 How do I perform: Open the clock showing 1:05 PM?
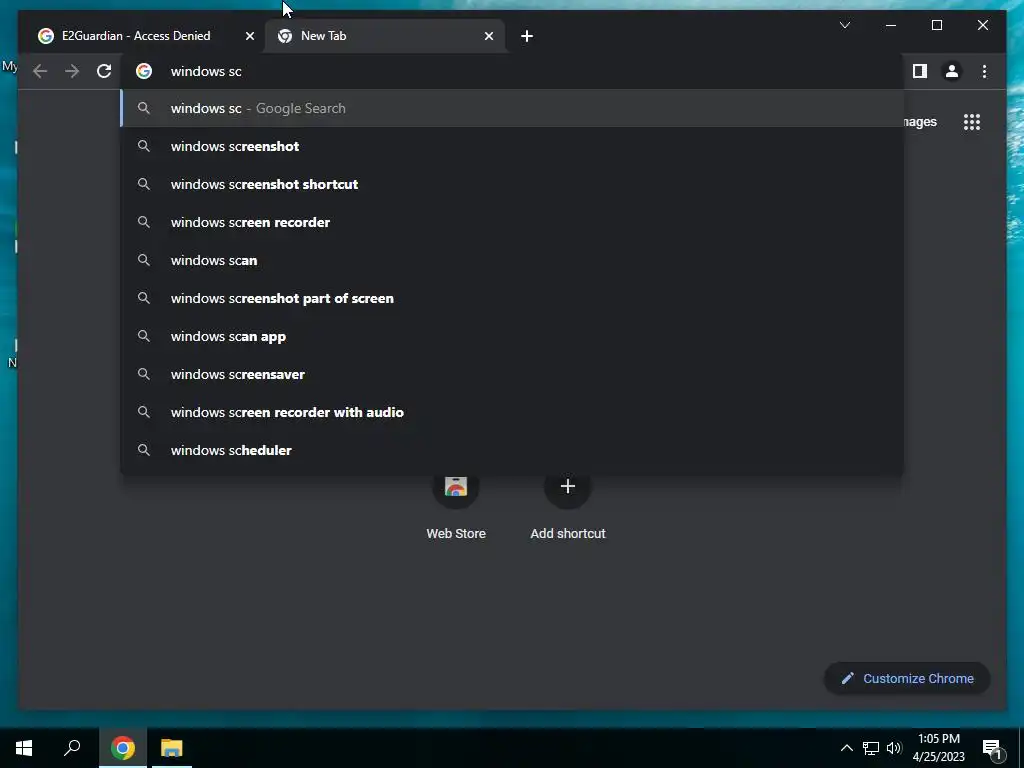tap(938, 748)
